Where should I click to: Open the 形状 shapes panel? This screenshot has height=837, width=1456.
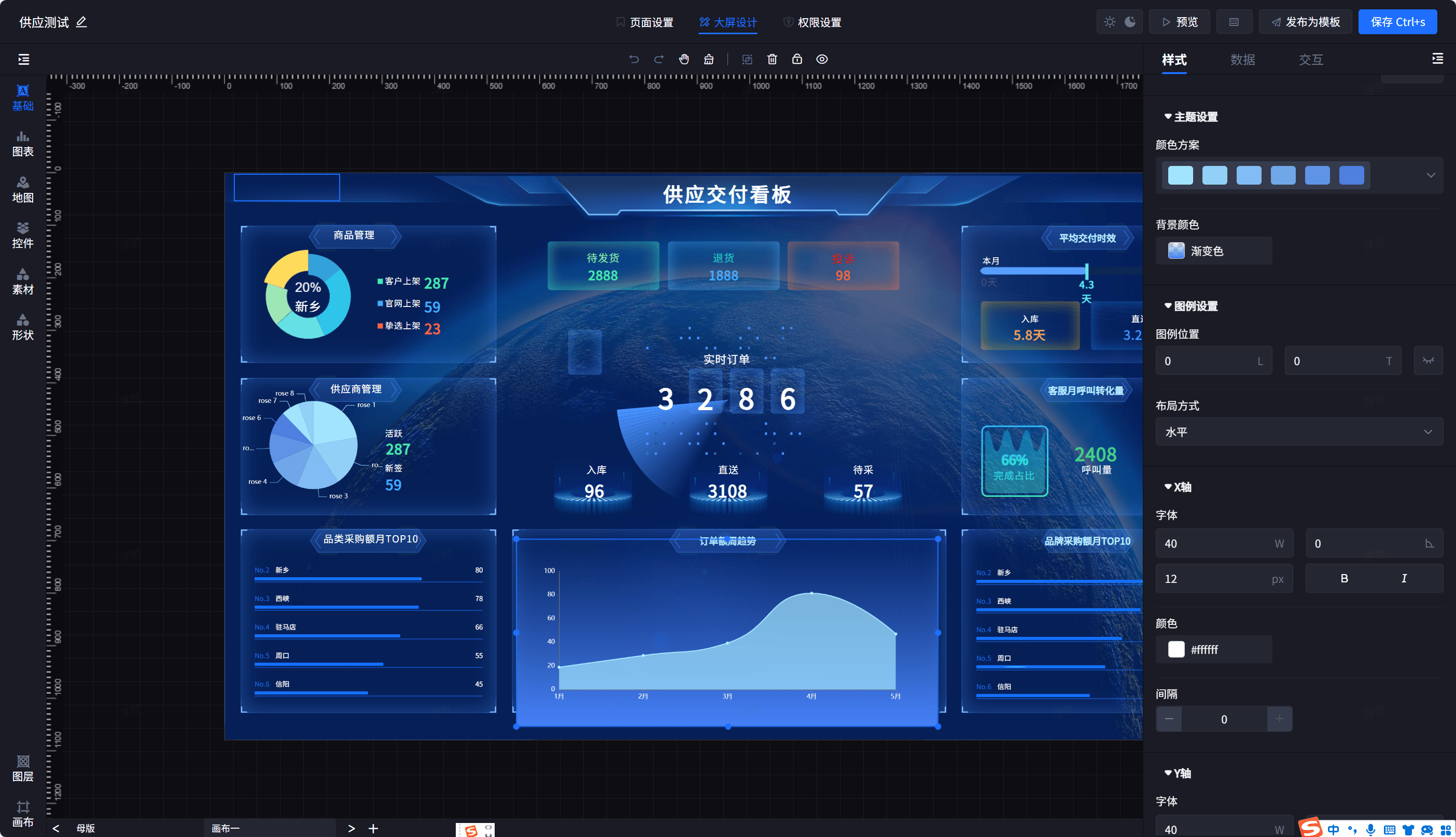pos(23,327)
